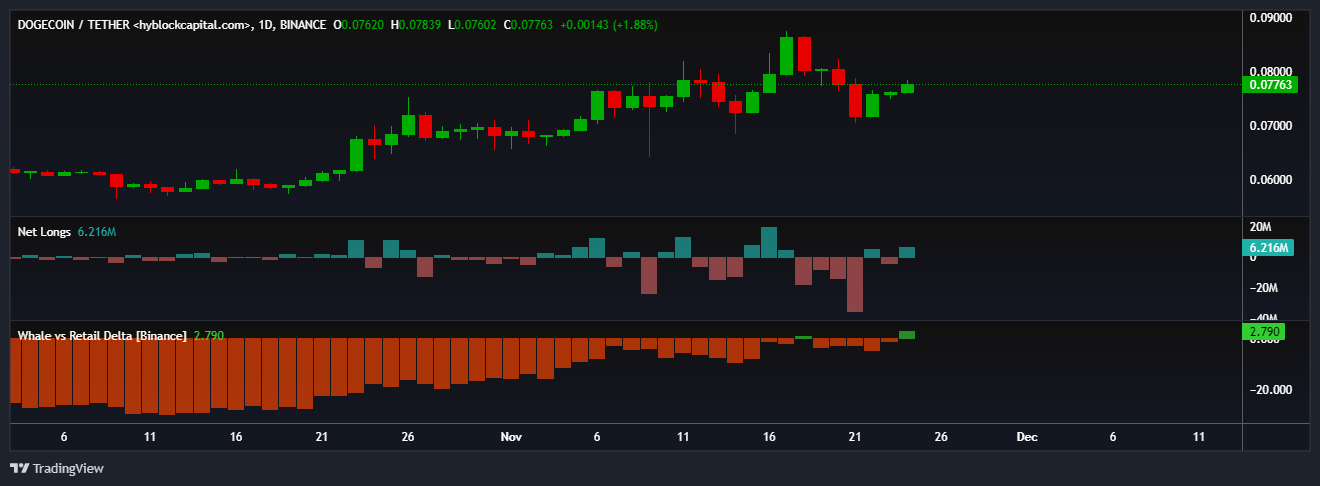Screen dimensions: 1320x486
Task: Click the 0.09000 price axis label
Action: point(1271,18)
